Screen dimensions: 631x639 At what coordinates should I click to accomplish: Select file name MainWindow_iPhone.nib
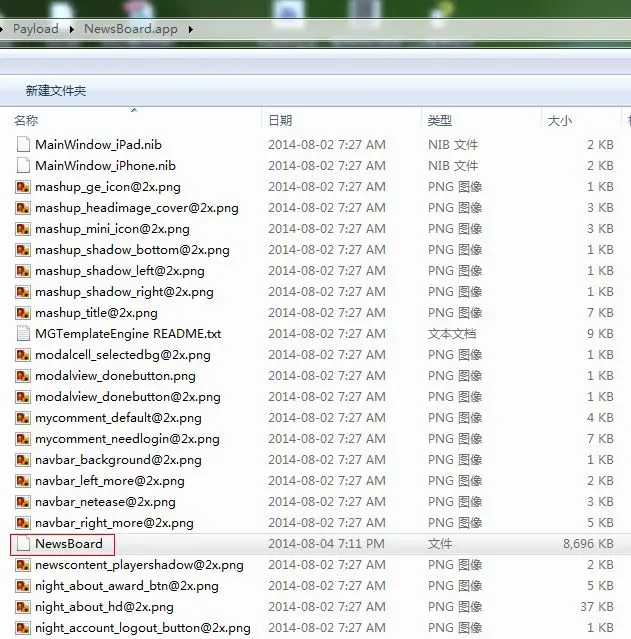106,166
